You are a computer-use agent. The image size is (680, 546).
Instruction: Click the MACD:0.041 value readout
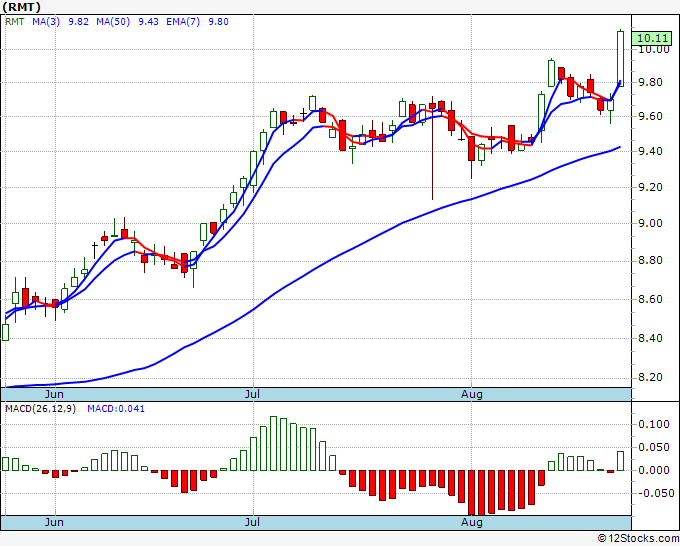point(116,409)
